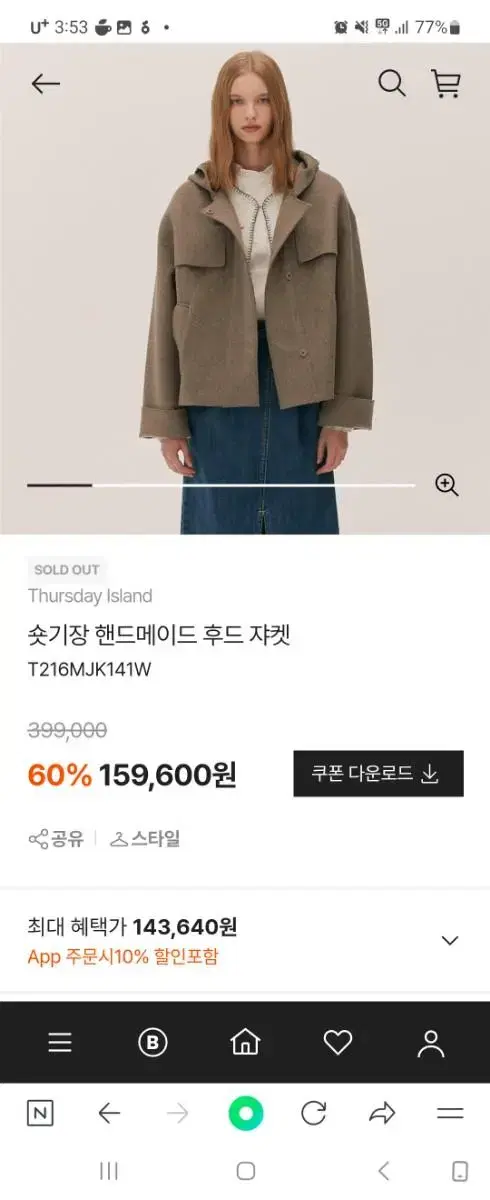Open the shopping cart
The height and width of the screenshot is (1200, 490).
[x=446, y=83]
